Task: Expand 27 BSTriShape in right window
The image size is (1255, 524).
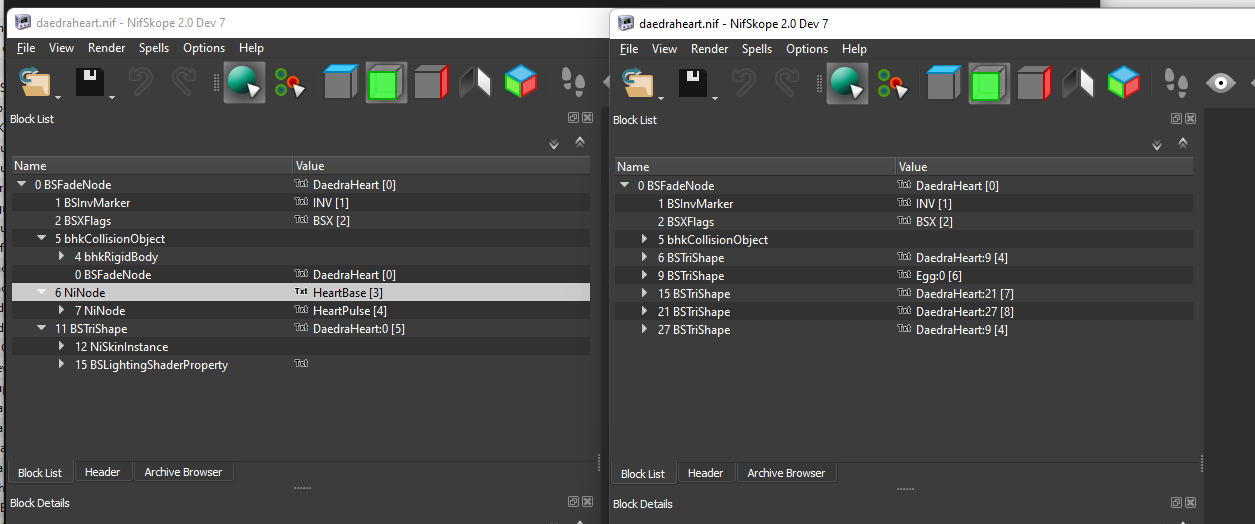Action: [645, 330]
